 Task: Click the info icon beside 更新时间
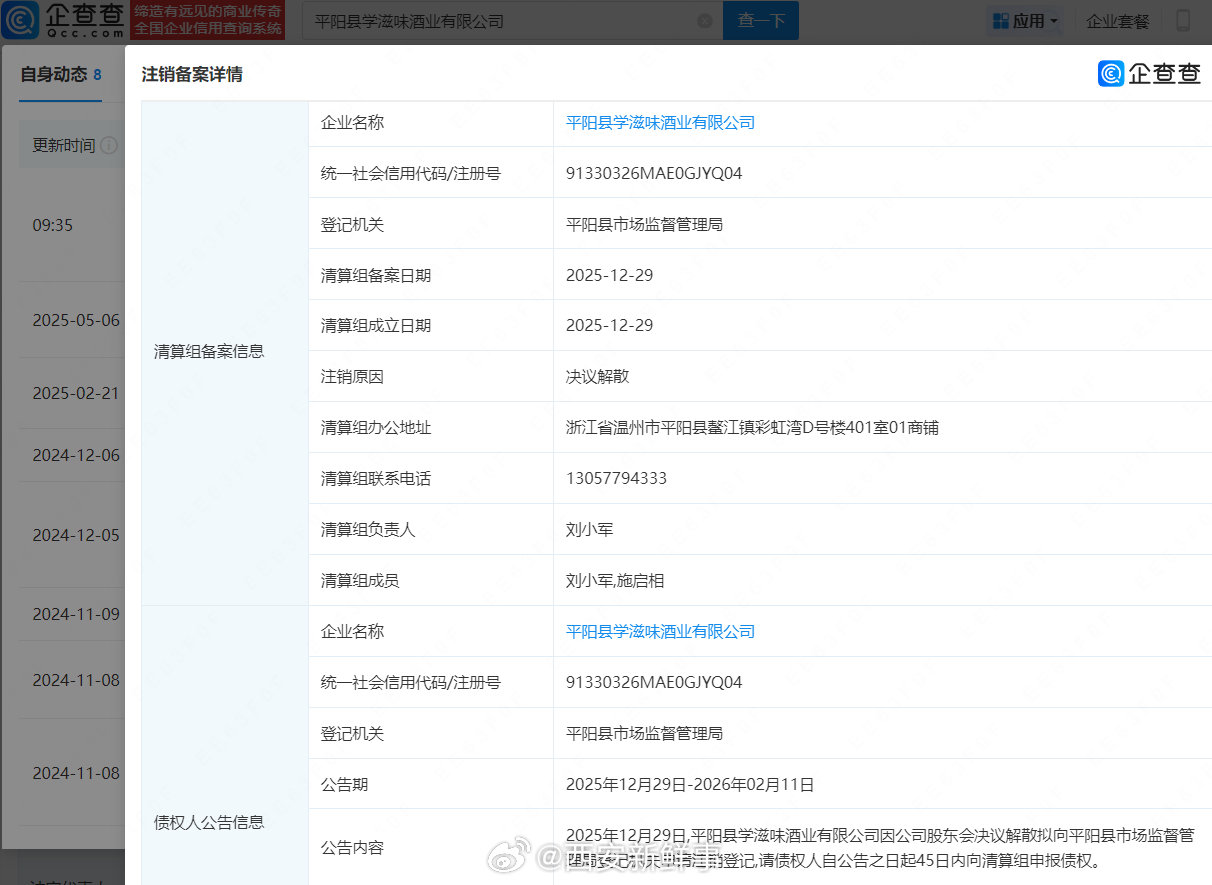[x=109, y=145]
